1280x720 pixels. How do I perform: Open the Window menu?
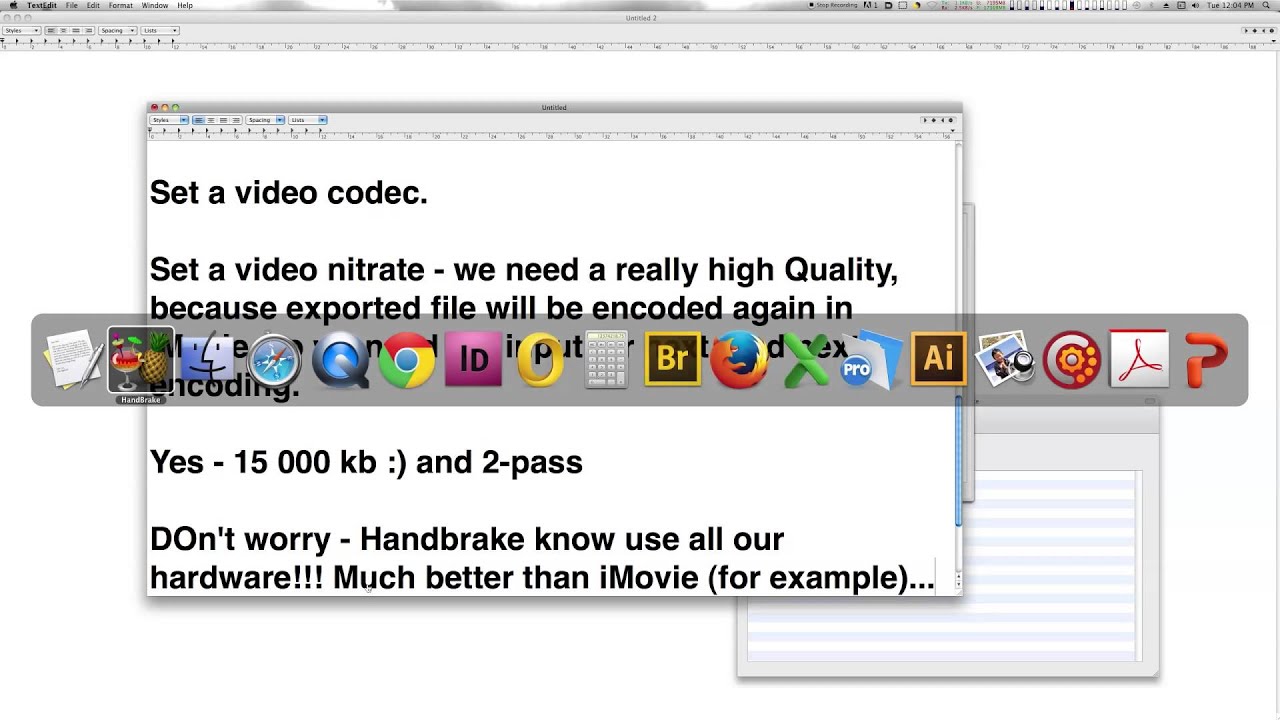(x=155, y=5)
